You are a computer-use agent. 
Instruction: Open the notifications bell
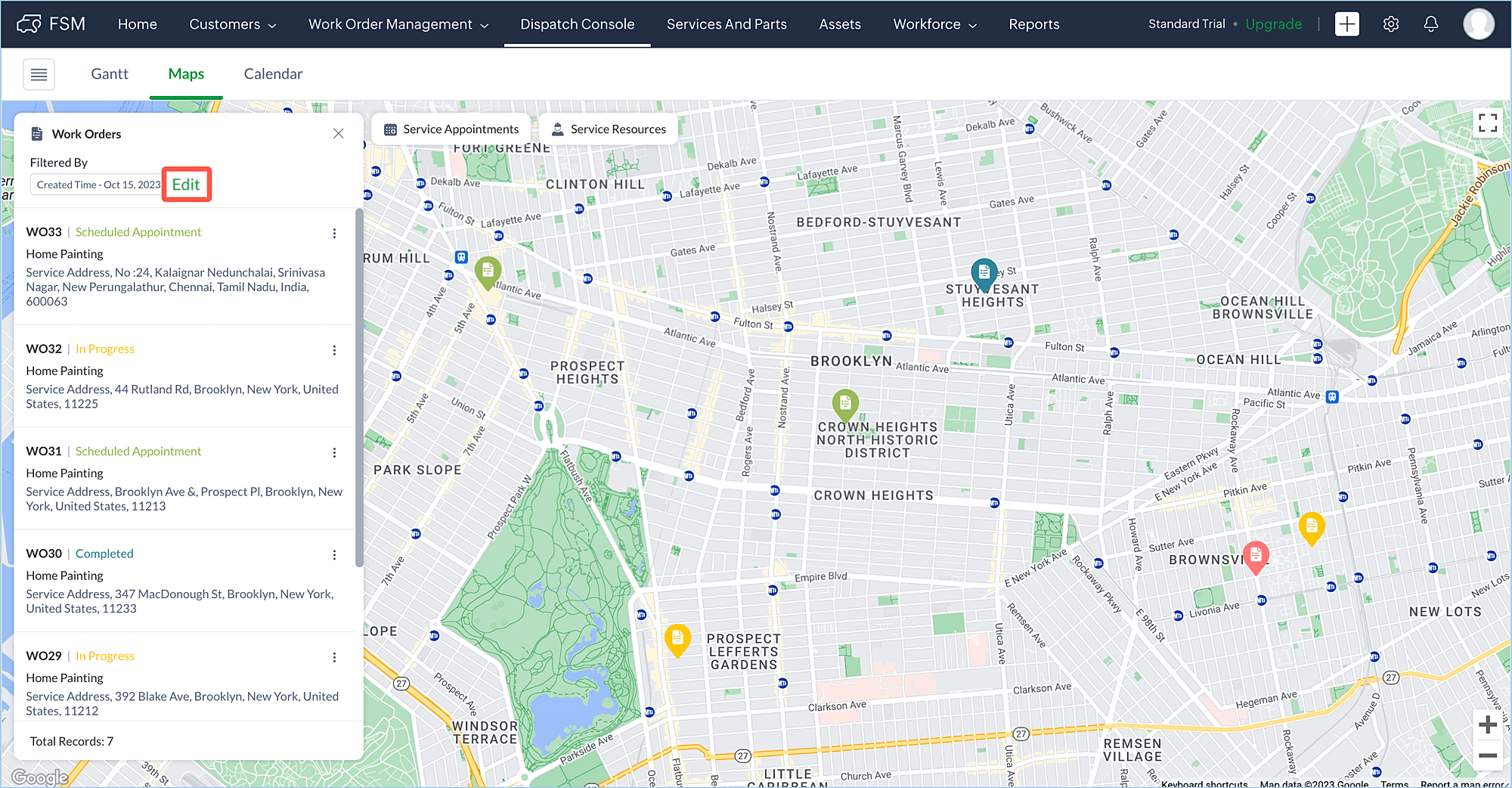pos(1430,24)
